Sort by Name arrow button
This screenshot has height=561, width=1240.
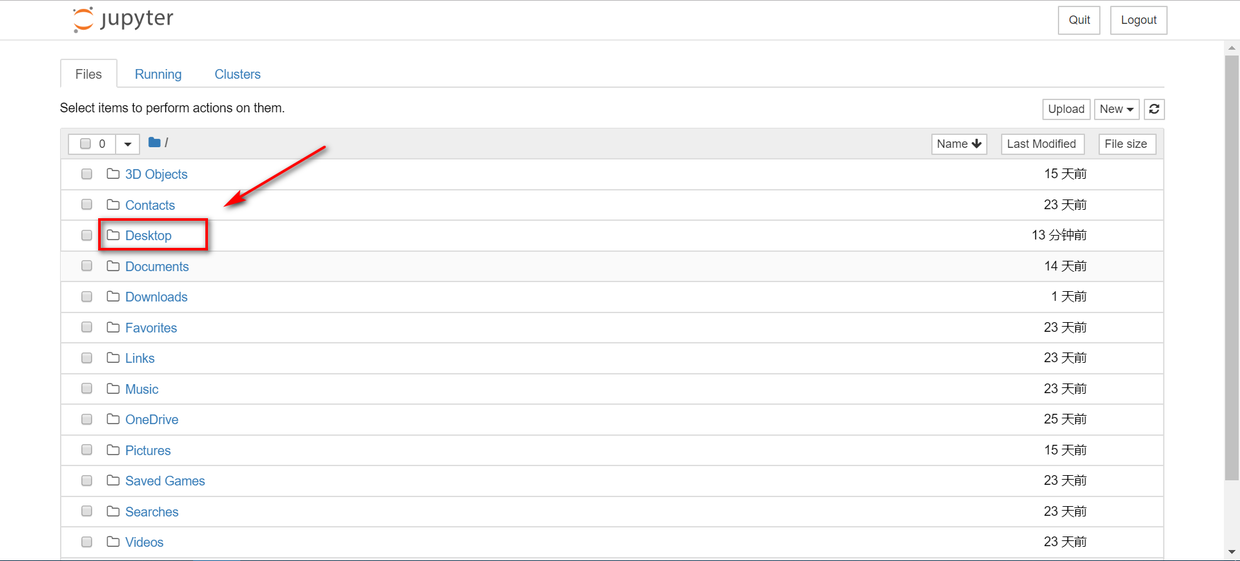959,144
